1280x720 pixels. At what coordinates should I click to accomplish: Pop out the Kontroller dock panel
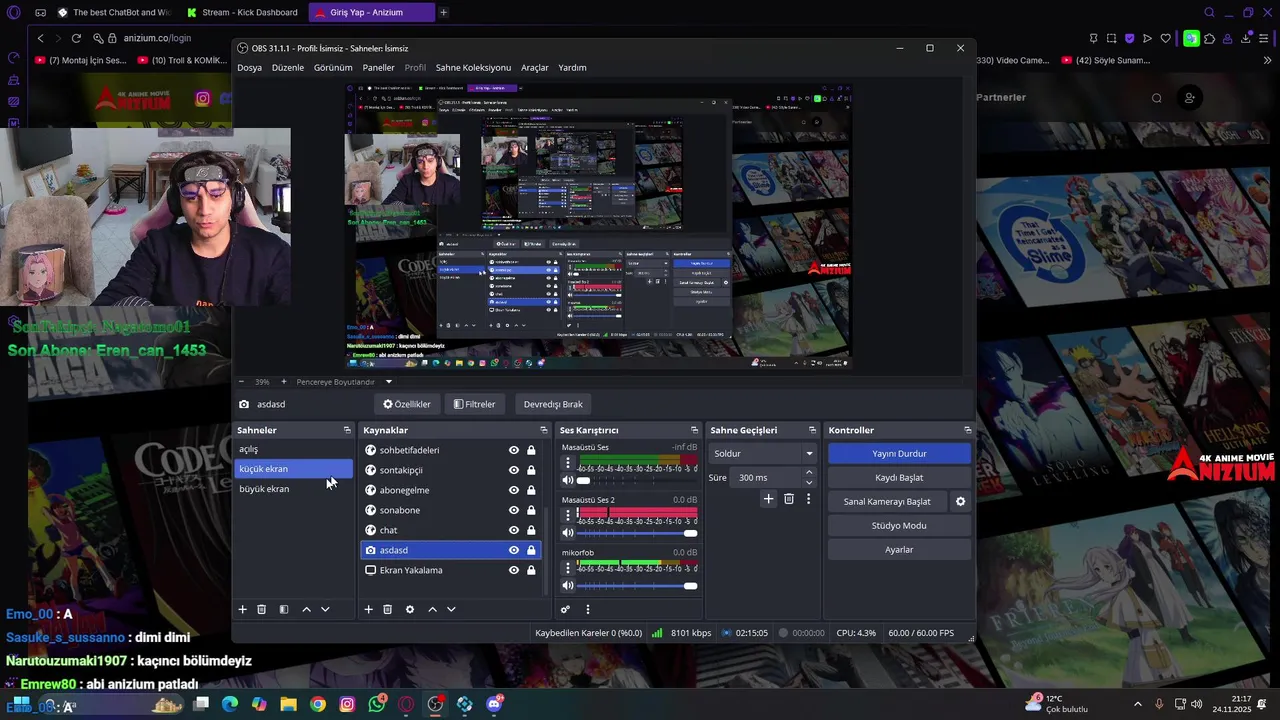(967, 430)
